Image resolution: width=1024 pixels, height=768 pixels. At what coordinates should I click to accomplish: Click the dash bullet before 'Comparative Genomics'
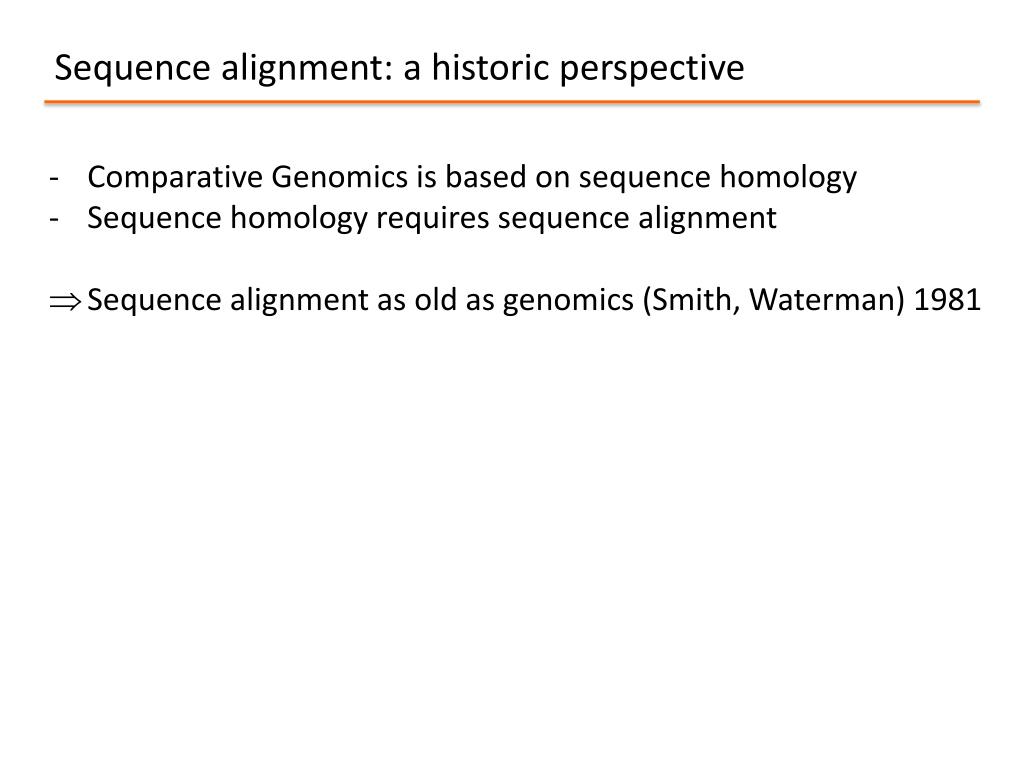point(54,178)
